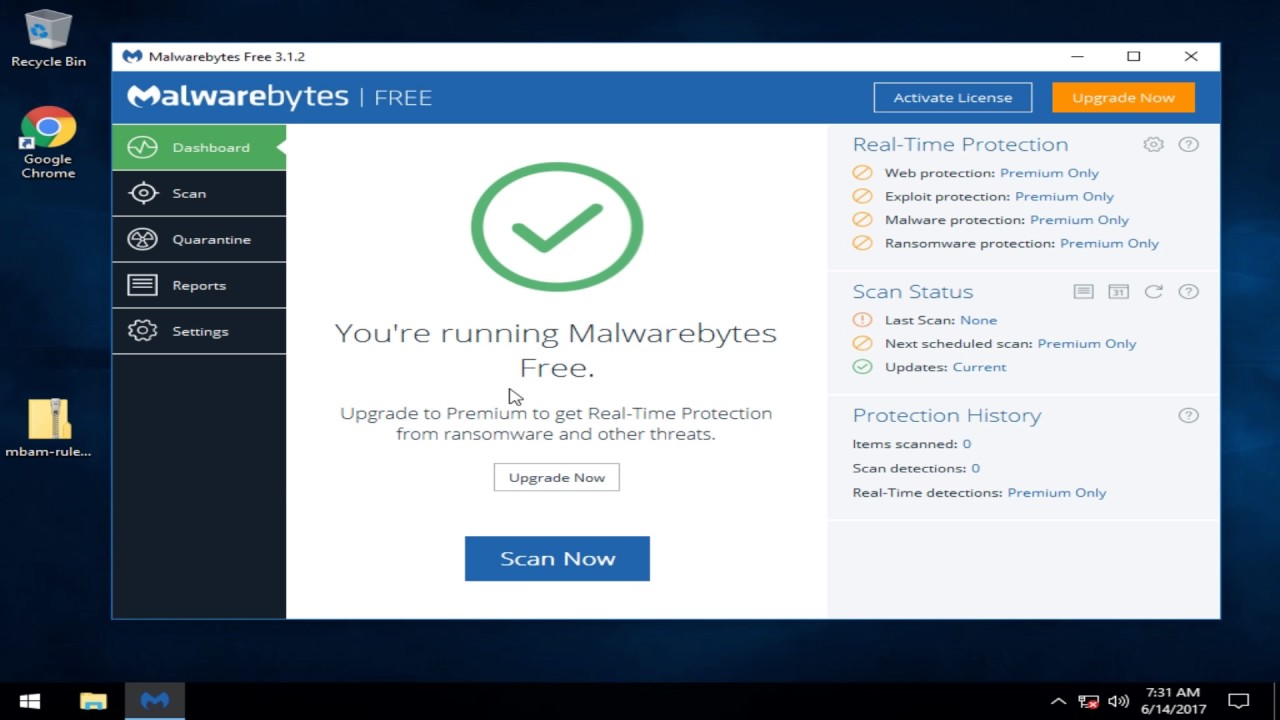Click Real-Time Protection help icon

coord(1188,144)
